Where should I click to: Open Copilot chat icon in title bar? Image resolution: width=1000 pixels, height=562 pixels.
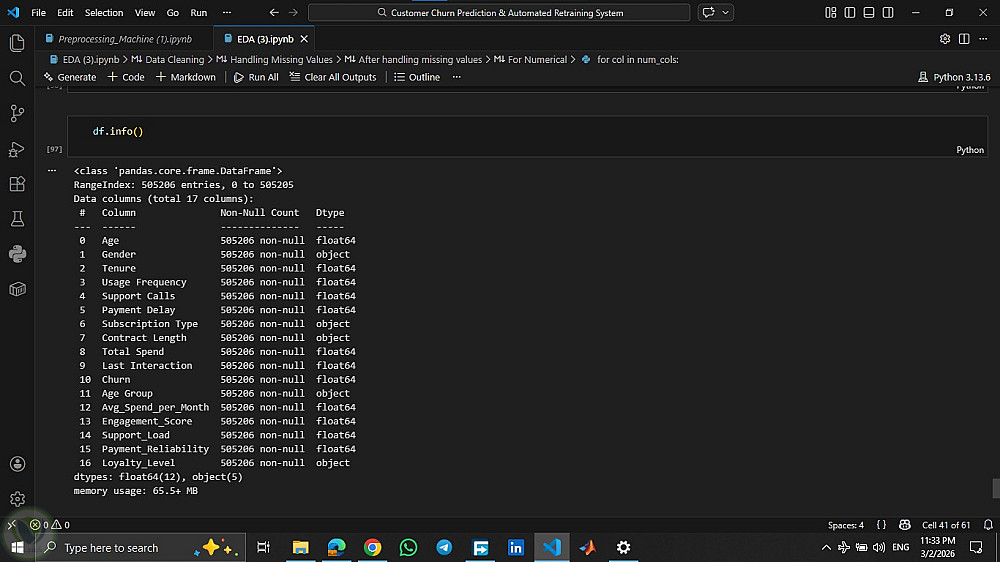coord(709,13)
